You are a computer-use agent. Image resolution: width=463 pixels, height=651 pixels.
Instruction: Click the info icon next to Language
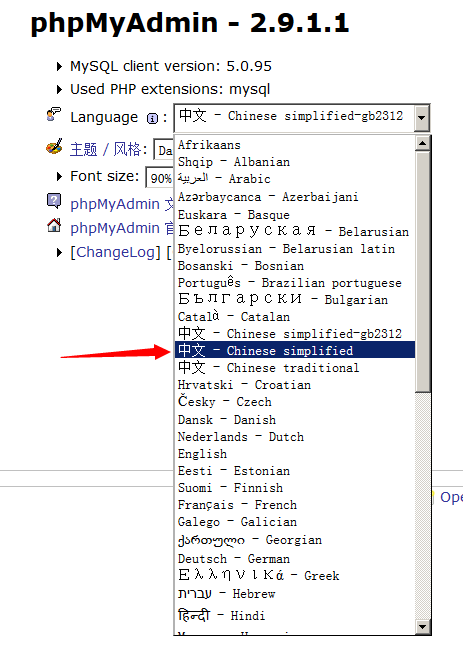[152, 118]
